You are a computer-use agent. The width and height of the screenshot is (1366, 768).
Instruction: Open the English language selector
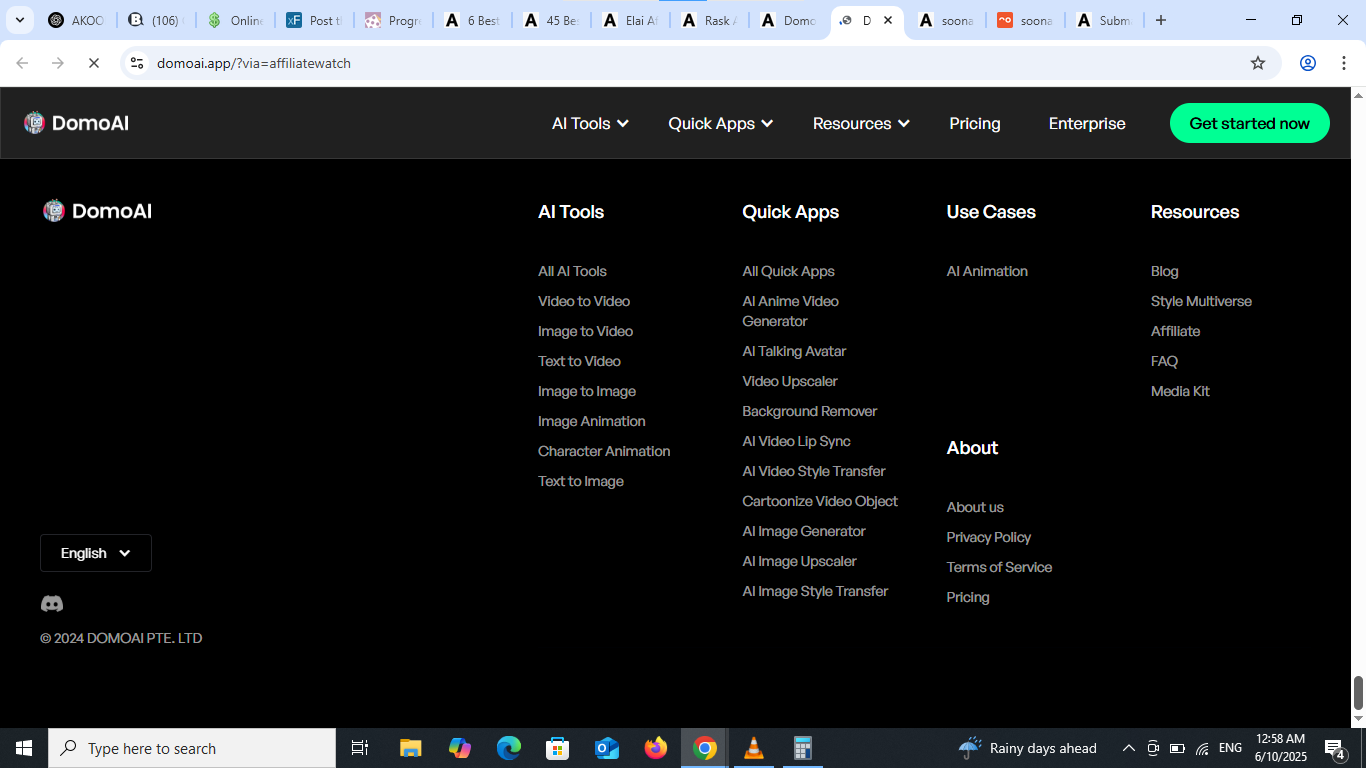(x=96, y=553)
